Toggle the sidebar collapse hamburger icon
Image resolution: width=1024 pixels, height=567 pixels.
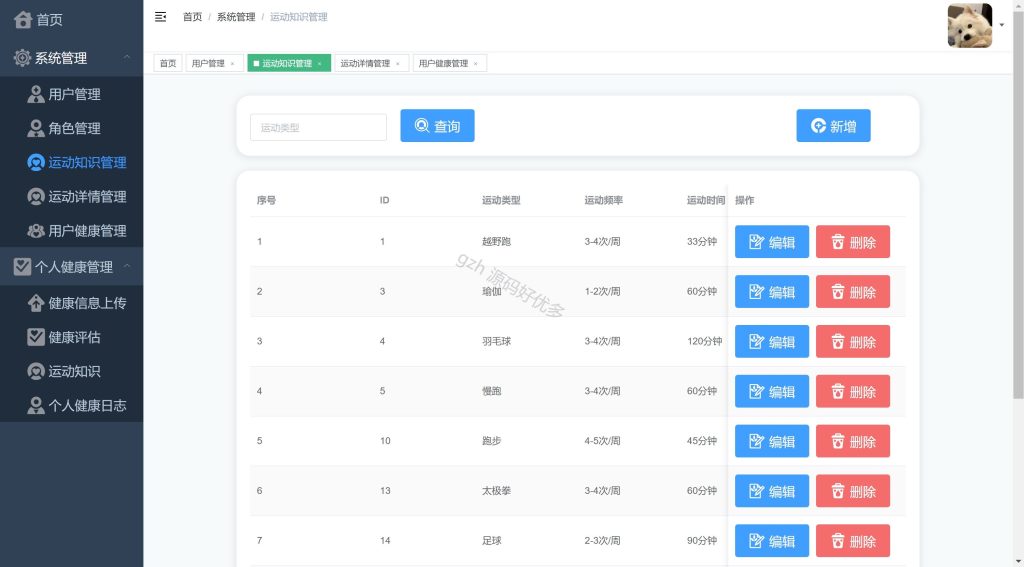(x=160, y=17)
